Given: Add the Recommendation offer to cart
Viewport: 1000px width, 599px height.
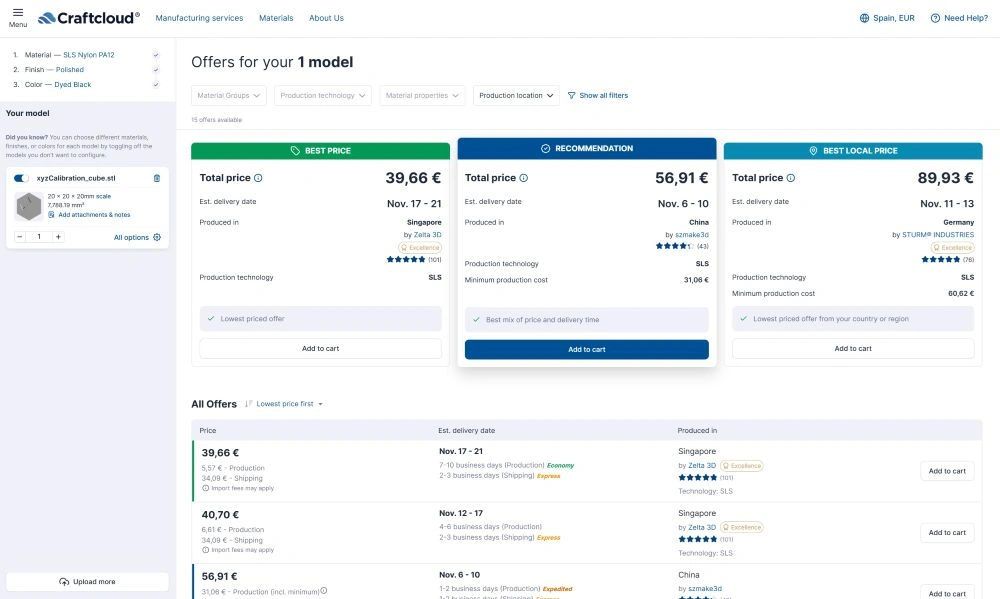Looking at the screenshot, I should click(586, 350).
